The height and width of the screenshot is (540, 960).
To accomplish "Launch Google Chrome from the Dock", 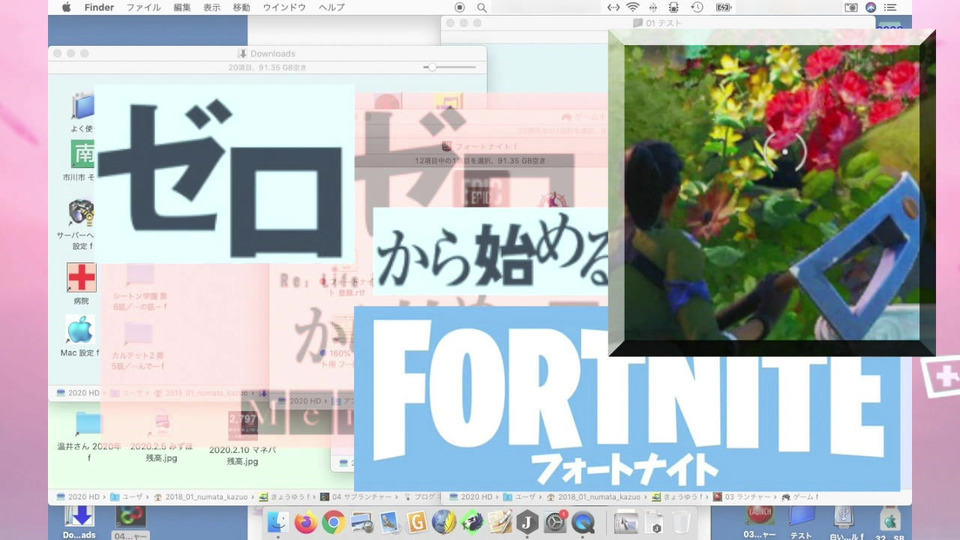I will tap(333, 522).
